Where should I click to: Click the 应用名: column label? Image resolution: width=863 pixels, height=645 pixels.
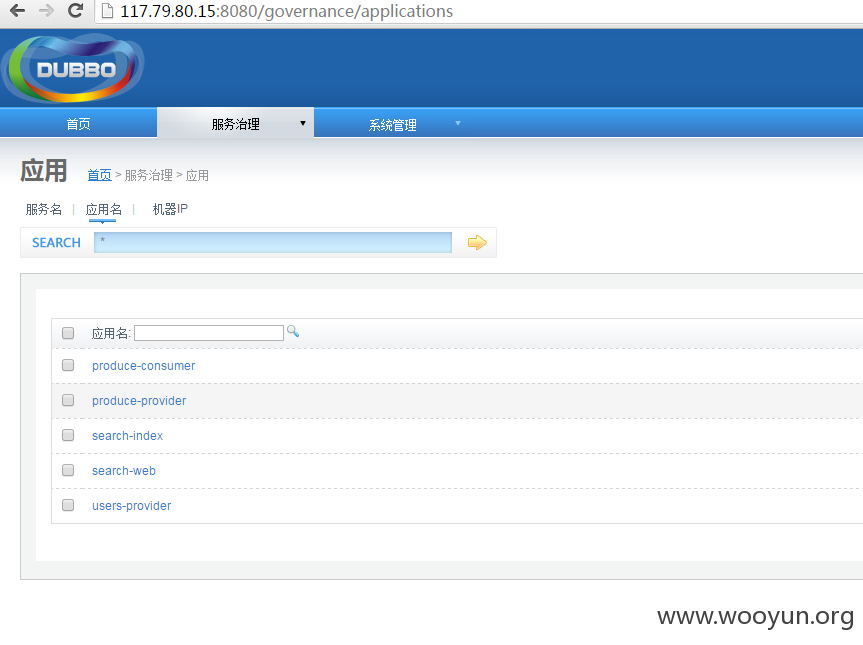pos(111,333)
